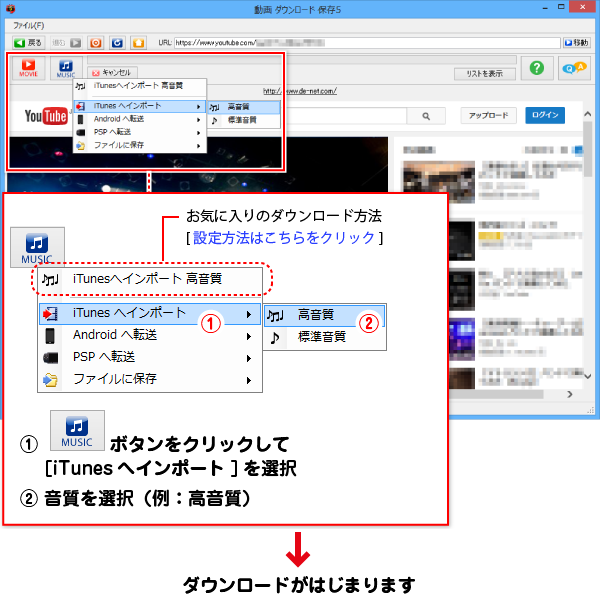Select 高音質 in the small submenu
Image resolution: width=600 pixels, height=597 pixels.
244,107
